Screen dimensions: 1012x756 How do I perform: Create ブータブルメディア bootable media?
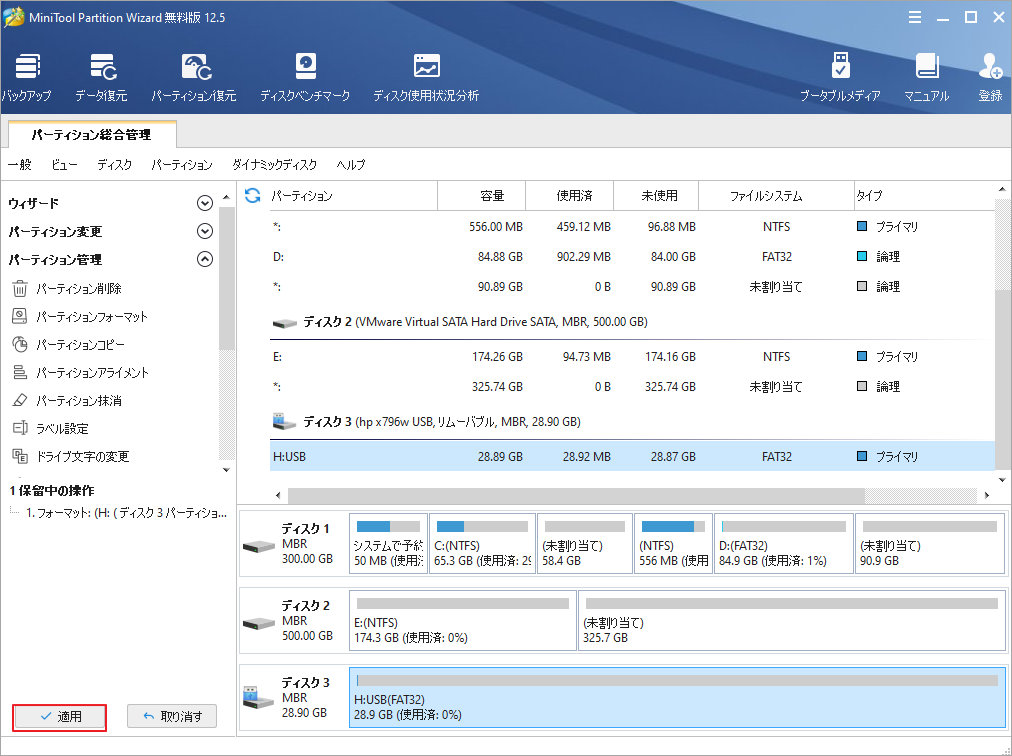coord(840,76)
